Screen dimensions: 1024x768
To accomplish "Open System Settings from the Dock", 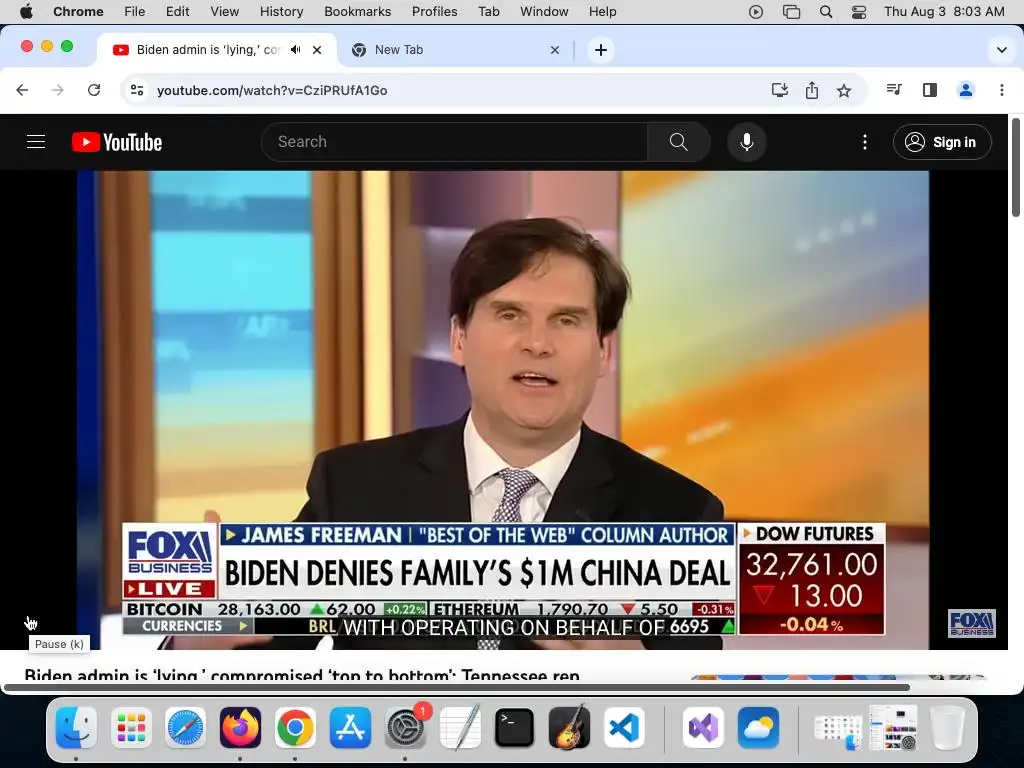I will point(405,727).
